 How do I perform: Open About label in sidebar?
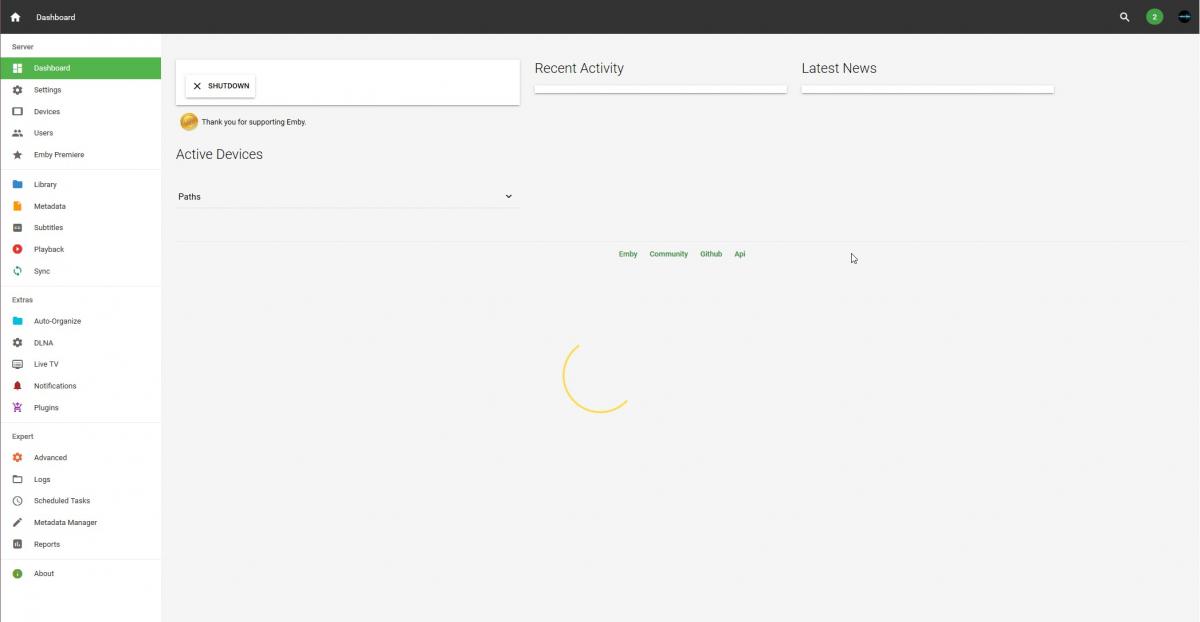point(44,574)
